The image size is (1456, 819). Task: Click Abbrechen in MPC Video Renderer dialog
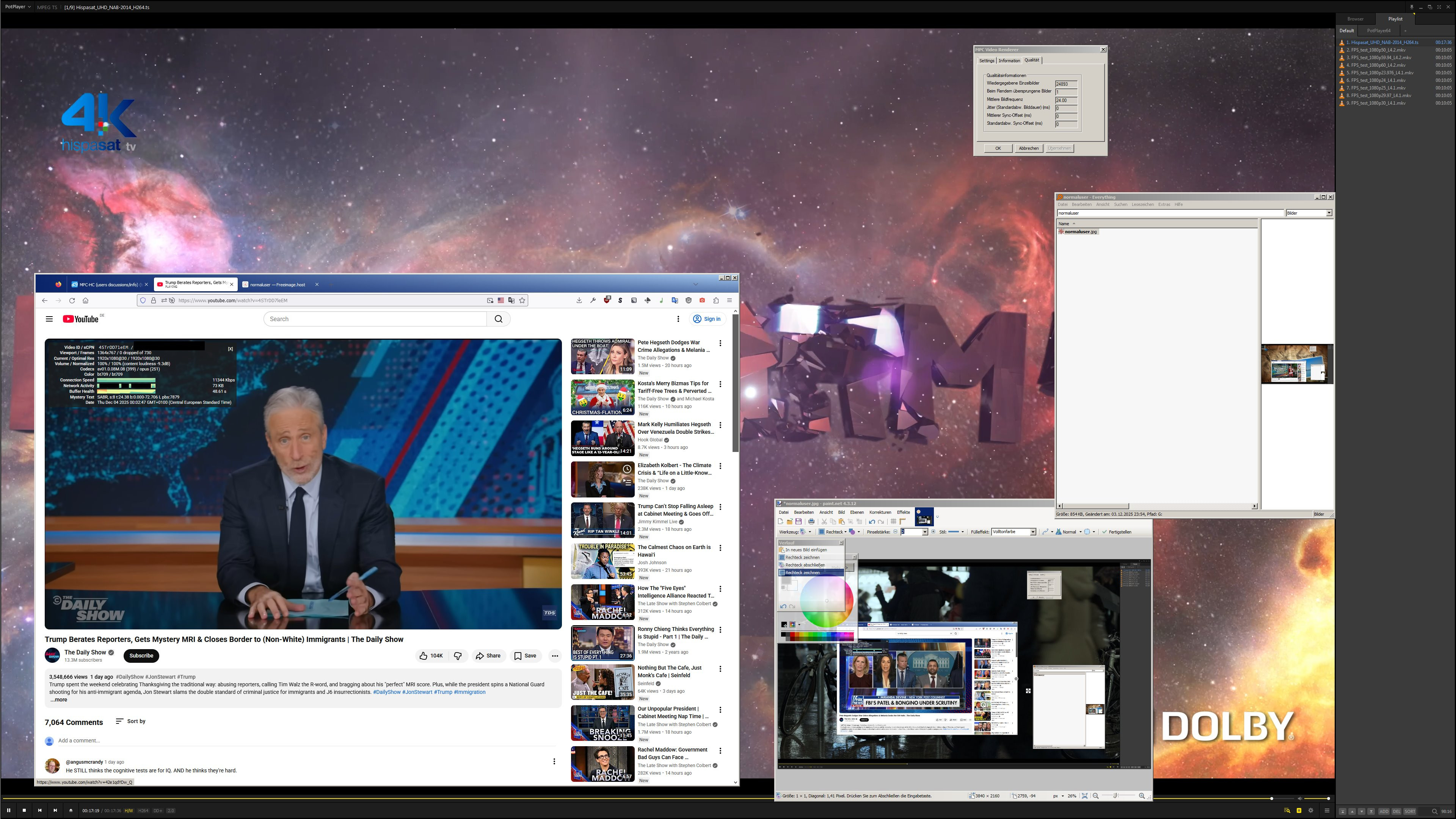click(1028, 148)
